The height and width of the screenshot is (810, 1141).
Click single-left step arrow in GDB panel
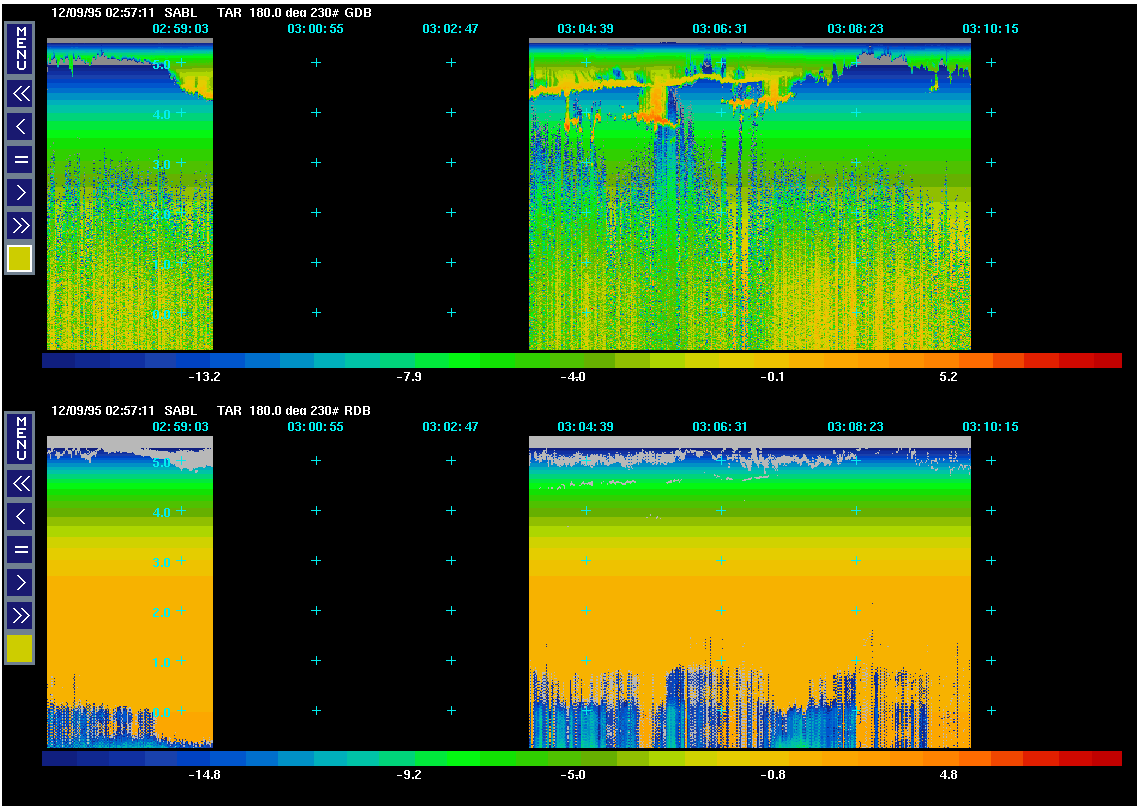click(20, 127)
